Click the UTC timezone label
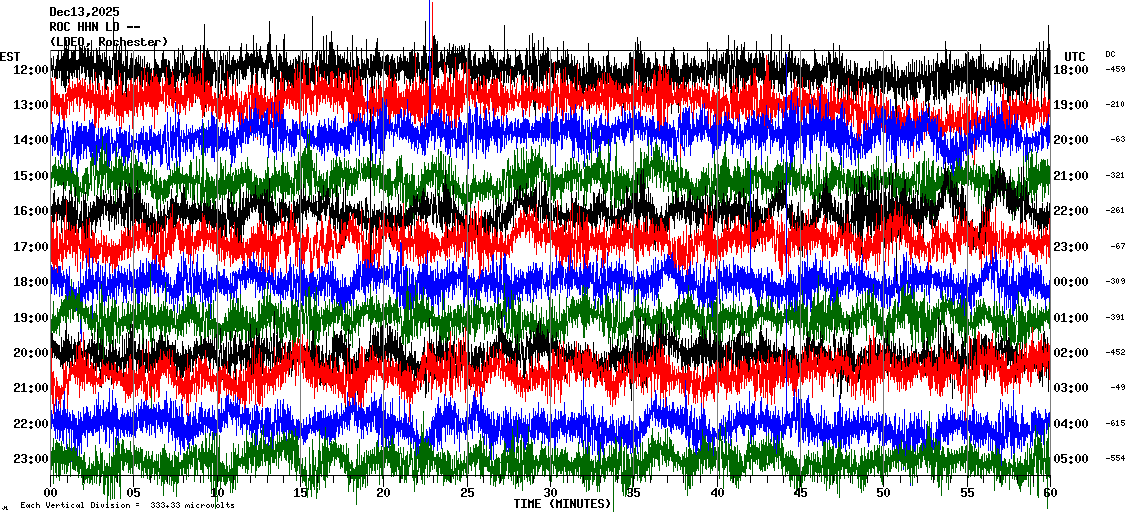This screenshot has height=519, width=1130. (x=1075, y=56)
